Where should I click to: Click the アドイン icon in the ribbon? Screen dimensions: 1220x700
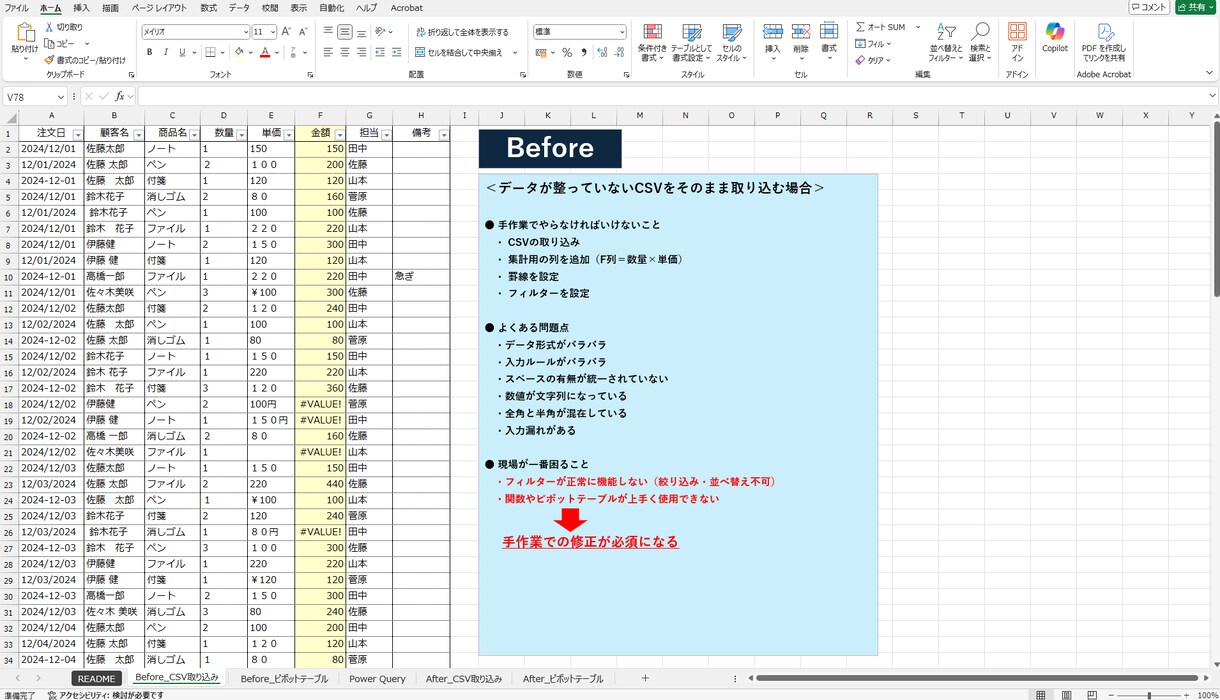[1016, 41]
